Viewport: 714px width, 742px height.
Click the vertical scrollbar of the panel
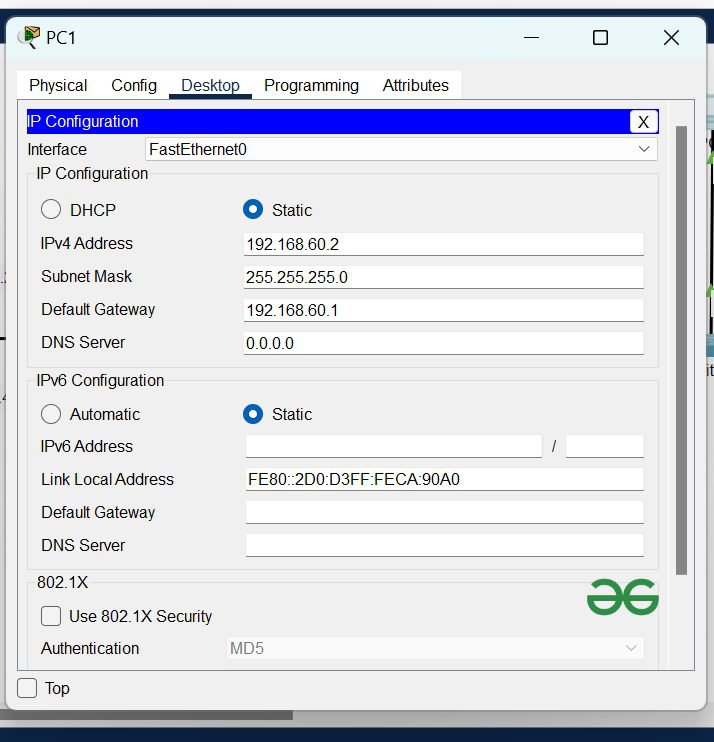coord(681,350)
